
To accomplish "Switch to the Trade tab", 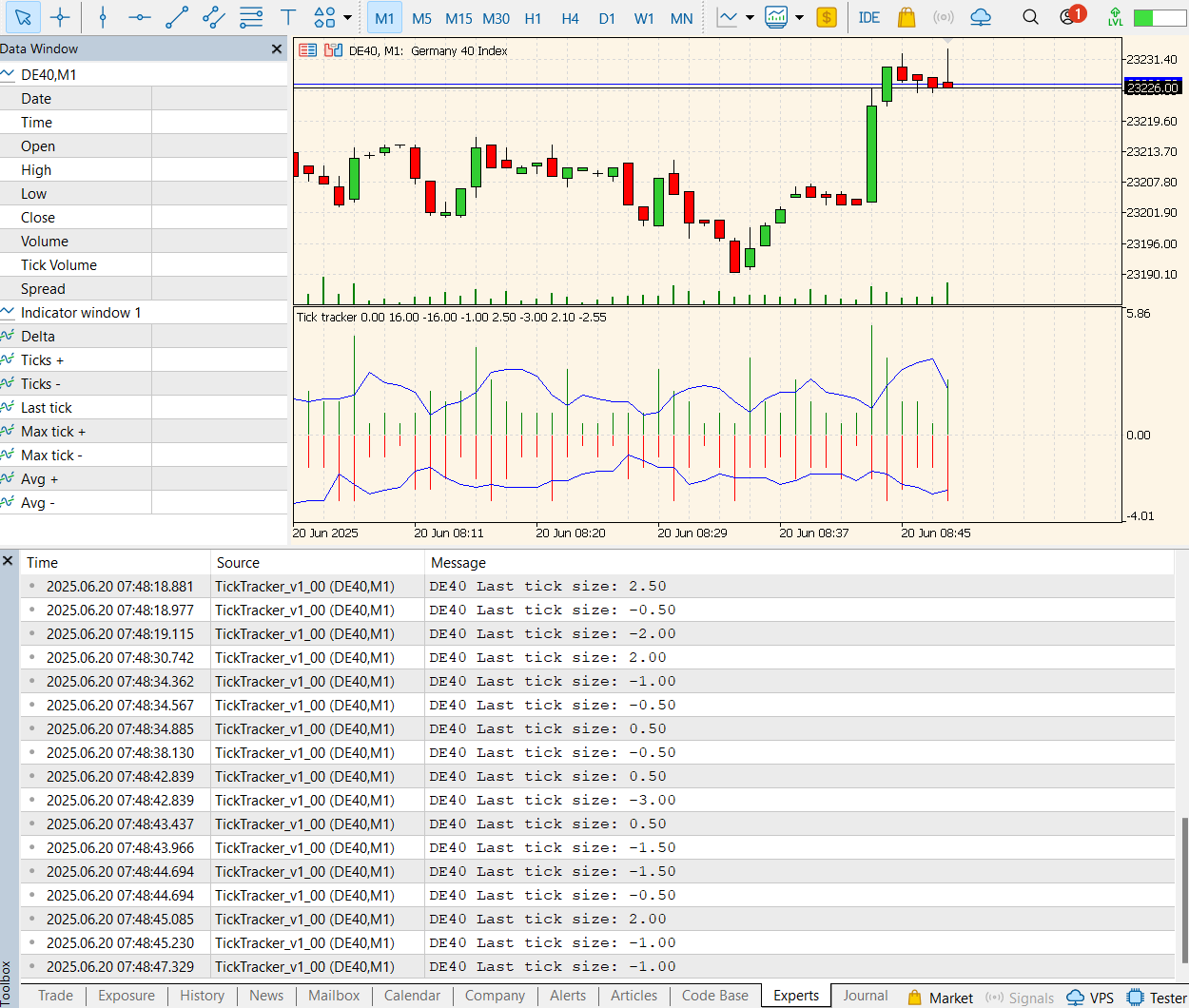I will pyautogui.click(x=55, y=996).
